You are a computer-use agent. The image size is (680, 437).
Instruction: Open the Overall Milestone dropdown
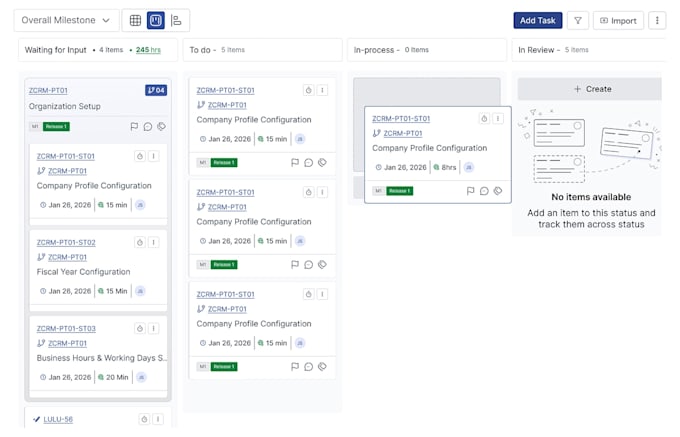pos(66,20)
